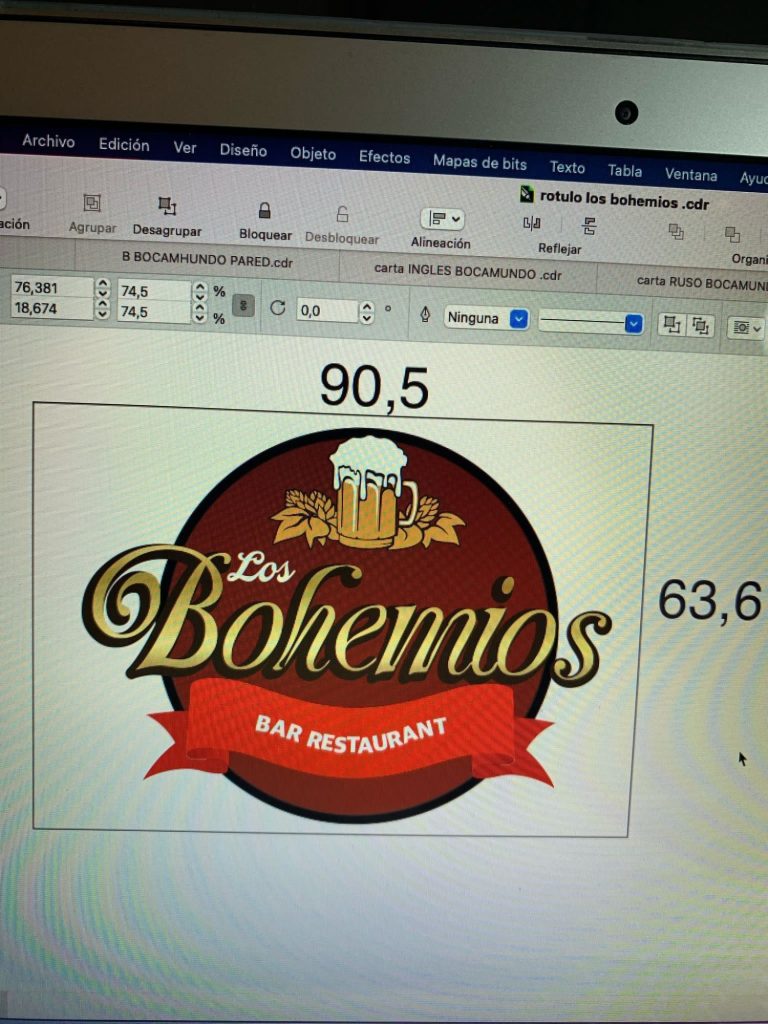Switch to carta INGLES BOCAMUNDO .cdr tab

[x=468, y=270]
